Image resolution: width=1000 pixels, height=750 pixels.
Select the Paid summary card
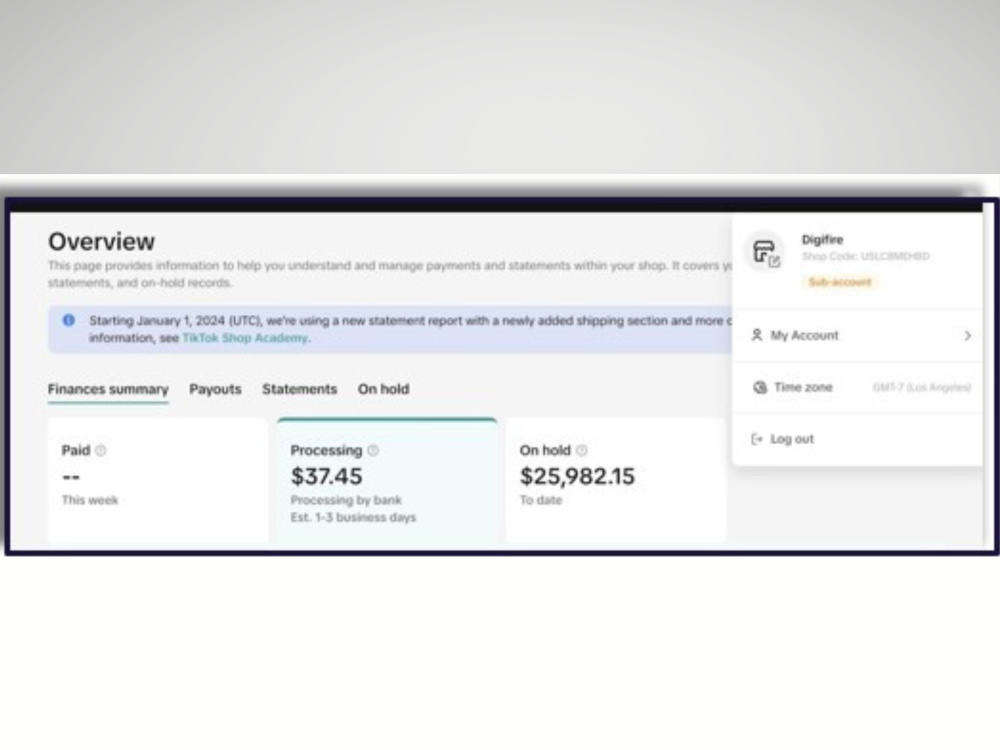pos(158,482)
